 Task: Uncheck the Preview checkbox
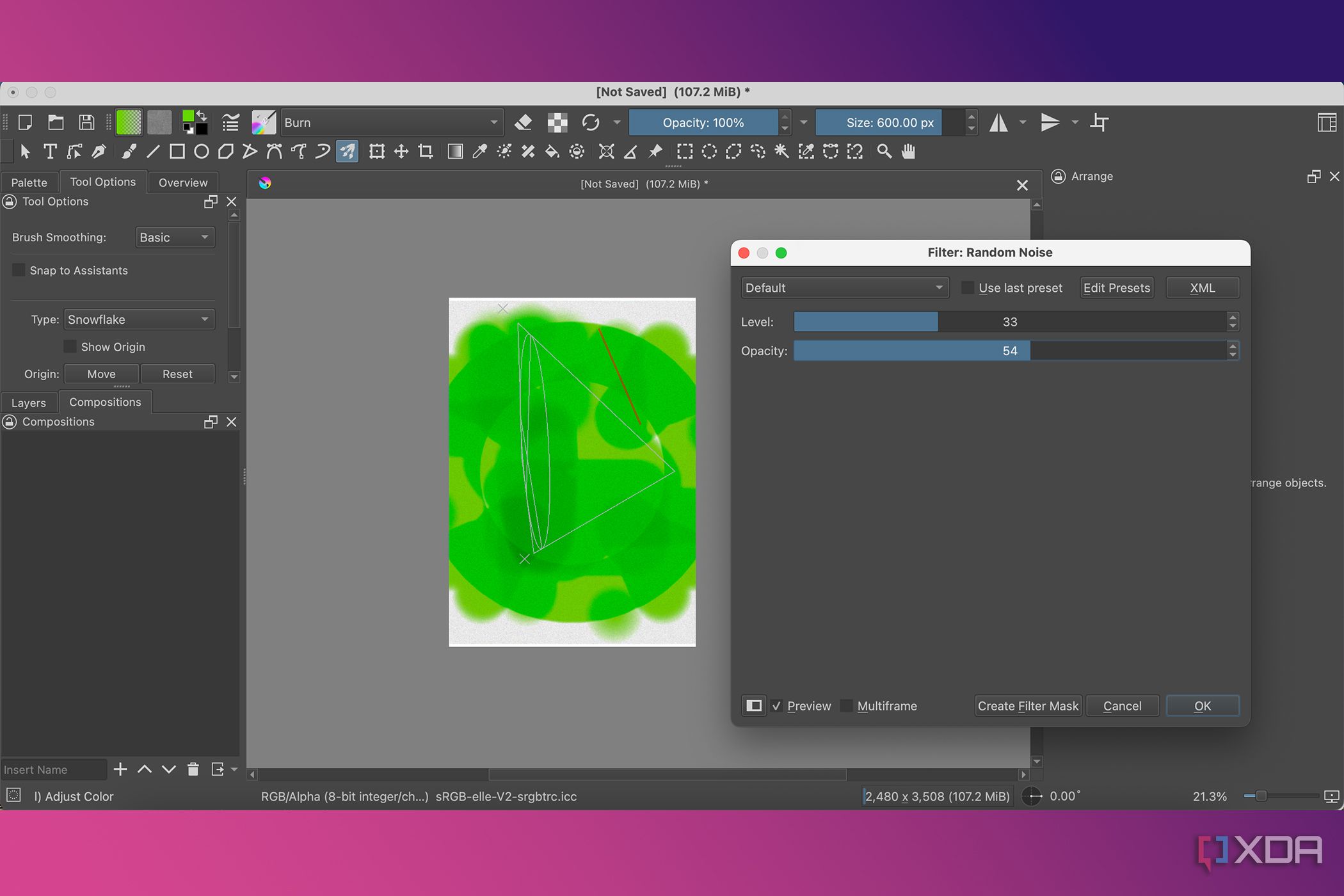pos(777,706)
